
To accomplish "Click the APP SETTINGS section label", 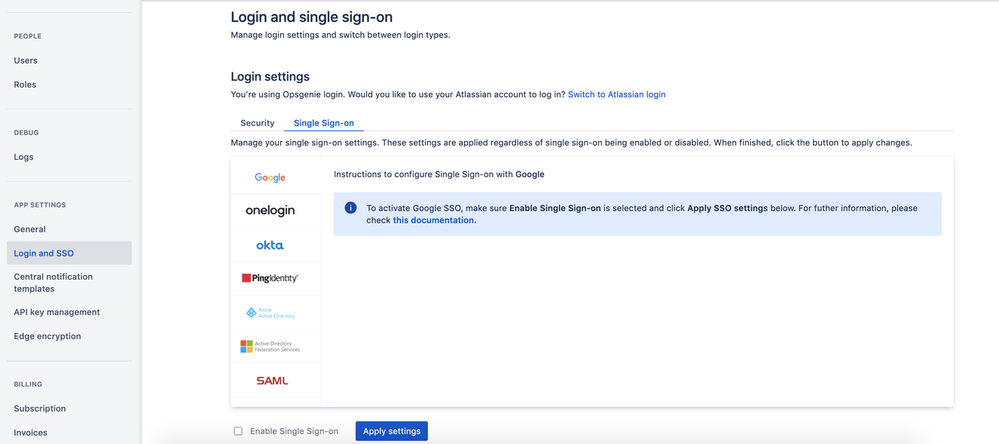I will click(40, 205).
